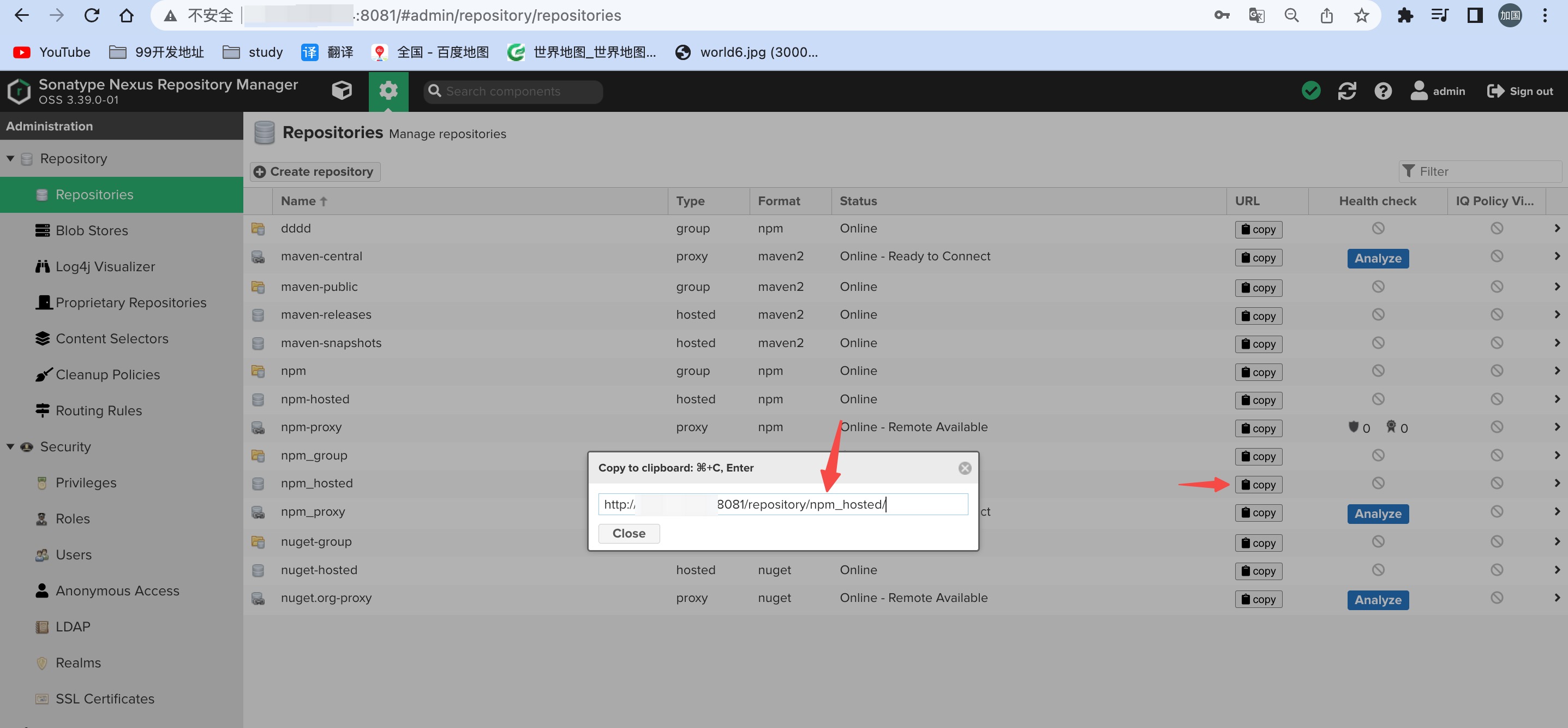
Task: Click the repository URL field in dialog
Action: [783, 504]
